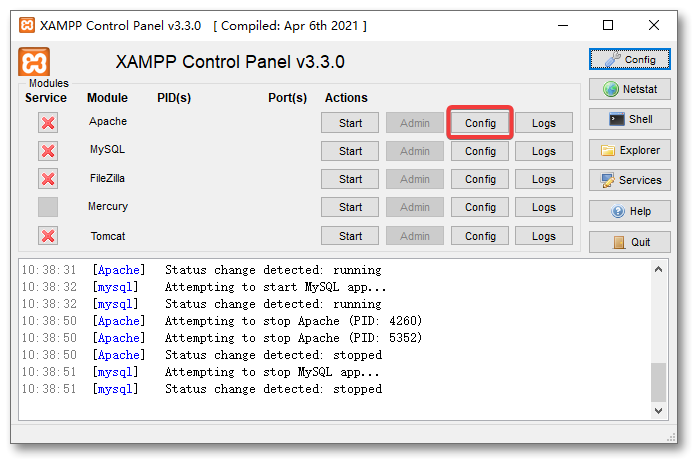Click the MySQL module name
Screen dimensions: 693x460
[107, 149]
